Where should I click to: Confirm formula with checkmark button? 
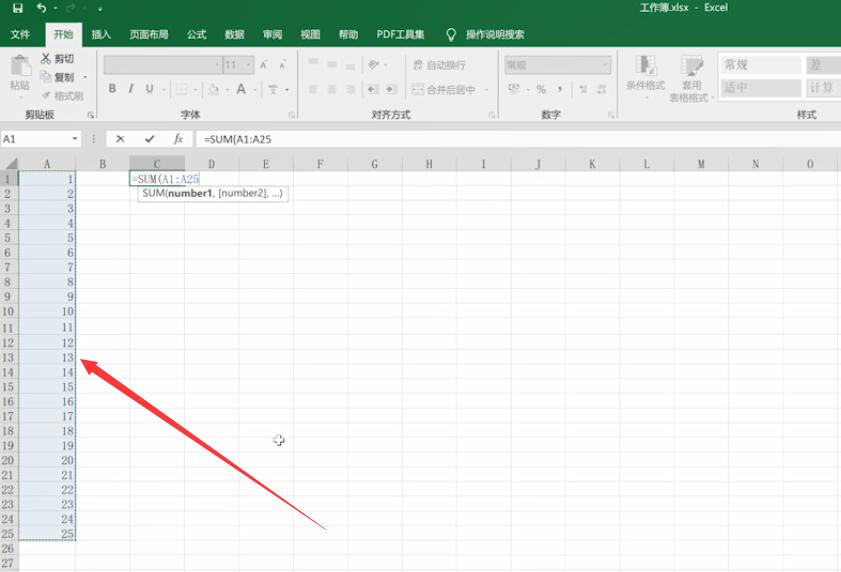(150, 139)
